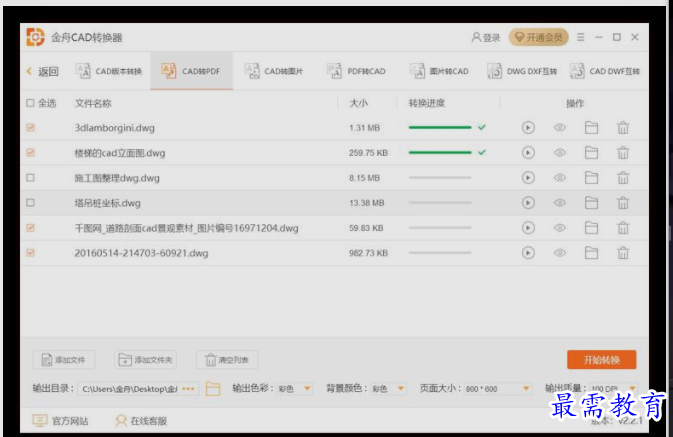Delete 塔吊桩坐标.dwg from the list
The image size is (673, 437).
[623, 203]
